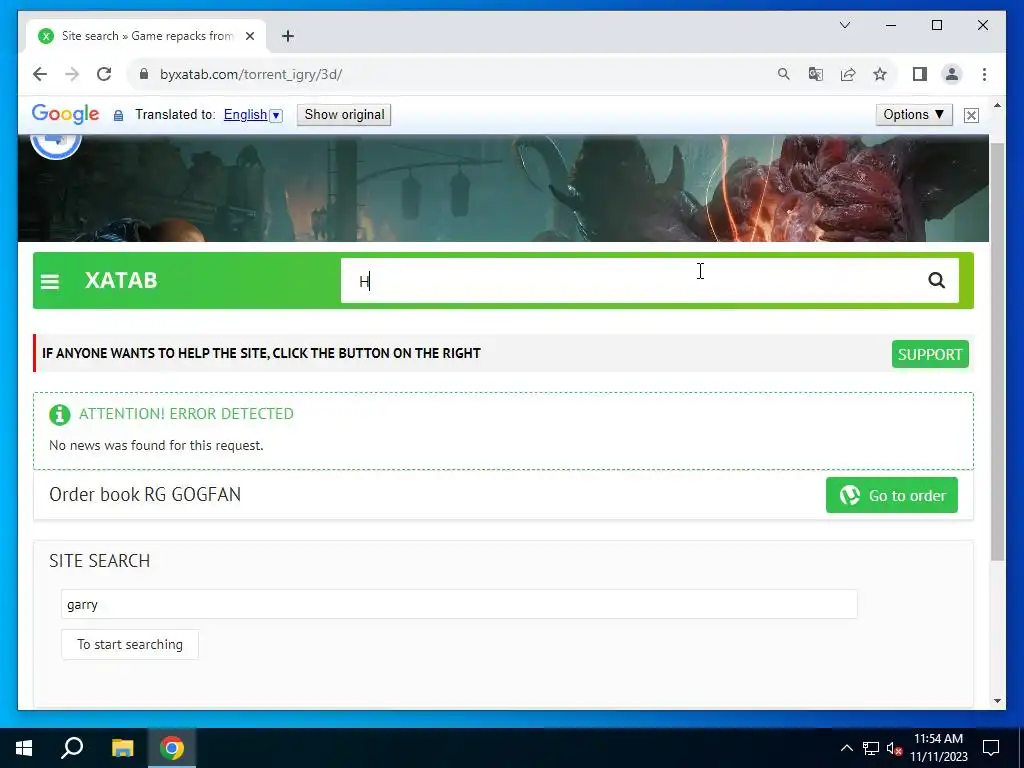1024x768 pixels.
Task: Click the magnifier icon in the green search bar
Action: click(x=936, y=280)
